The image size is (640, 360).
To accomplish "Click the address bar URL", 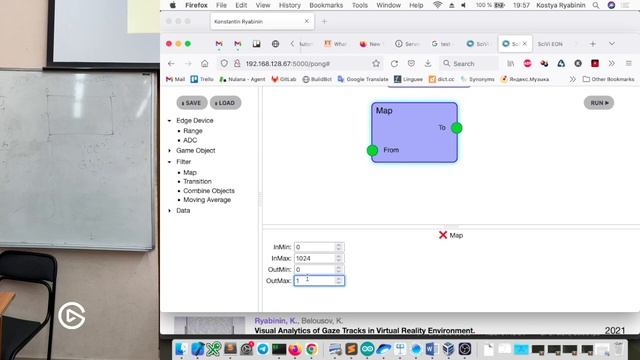I will 288,64.
